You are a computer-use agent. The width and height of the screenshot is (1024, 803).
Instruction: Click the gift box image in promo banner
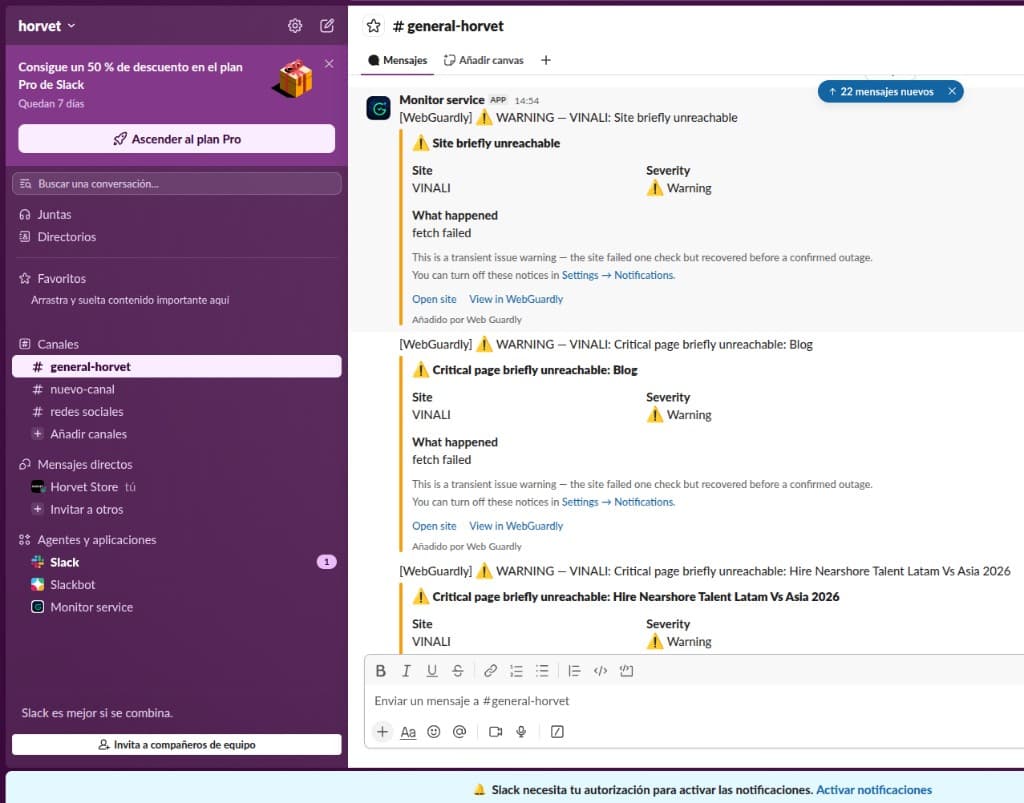point(293,78)
